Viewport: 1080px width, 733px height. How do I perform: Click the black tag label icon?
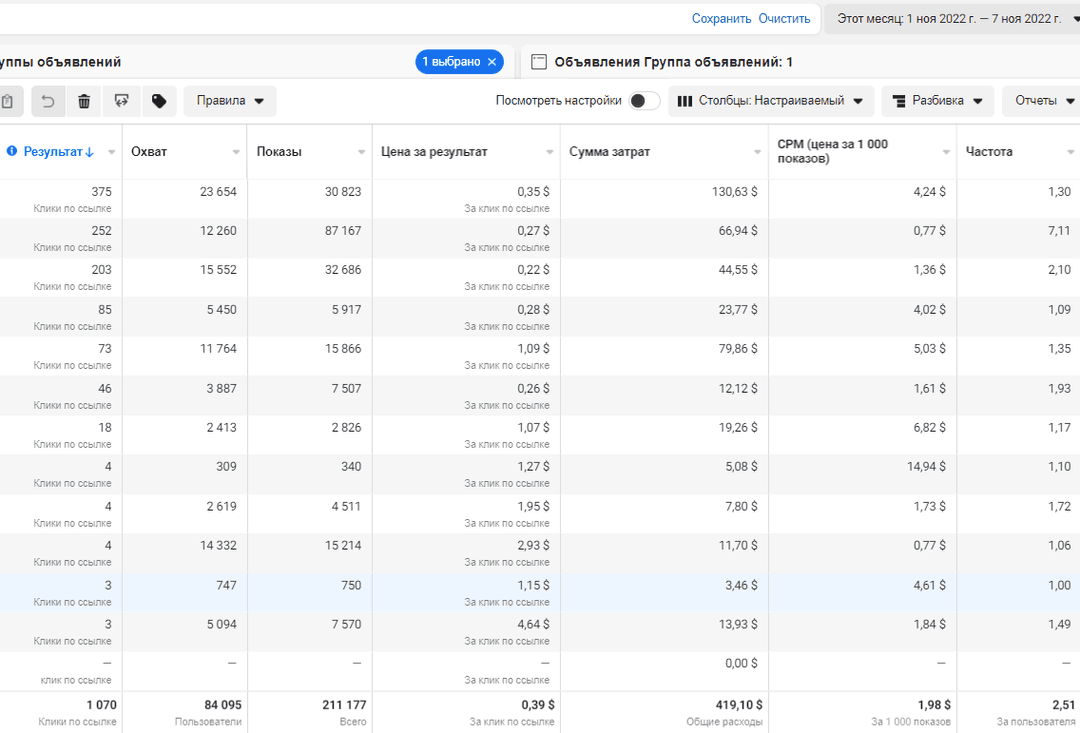coord(158,101)
